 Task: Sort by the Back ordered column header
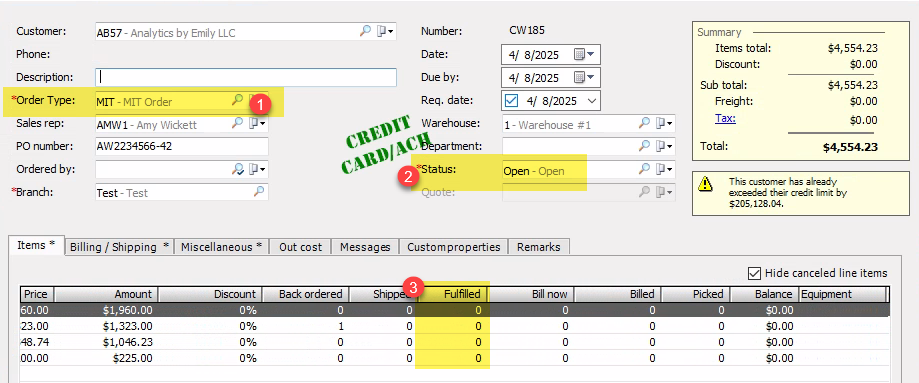pyautogui.click(x=306, y=294)
